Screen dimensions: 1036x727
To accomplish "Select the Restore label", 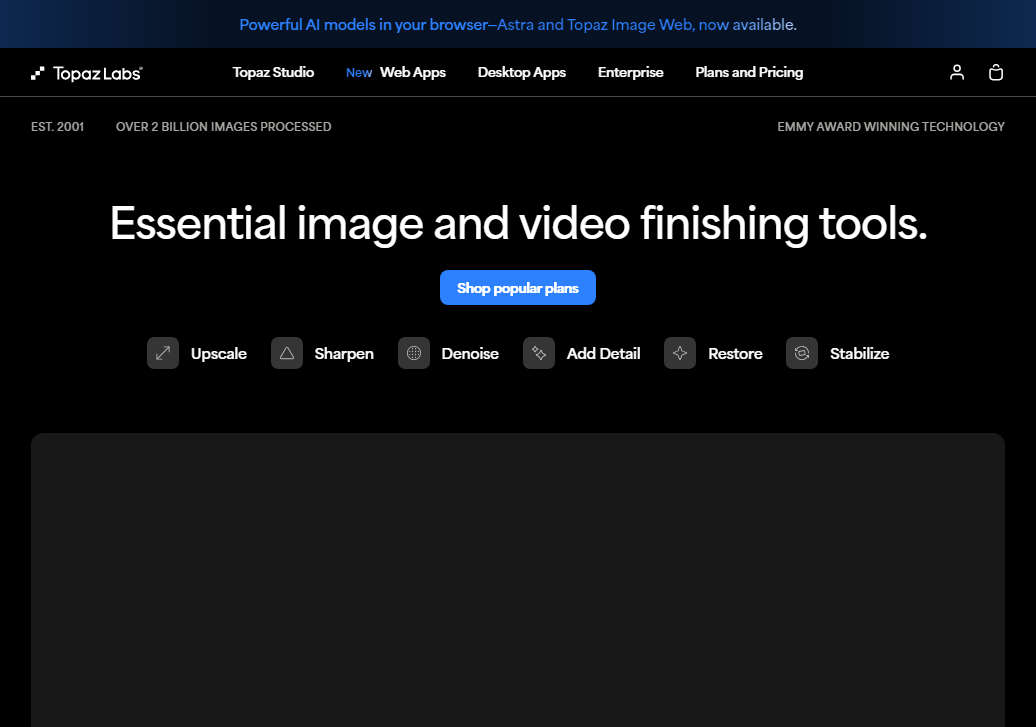I will pyautogui.click(x=735, y=354).
